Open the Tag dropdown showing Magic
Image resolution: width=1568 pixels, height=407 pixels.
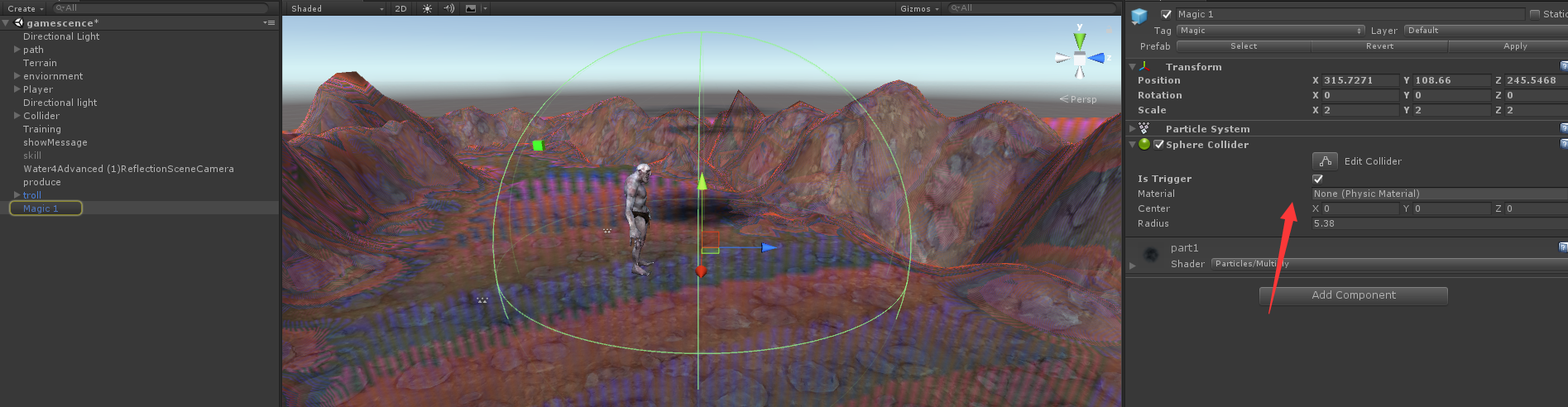[x=1270, y=31]
